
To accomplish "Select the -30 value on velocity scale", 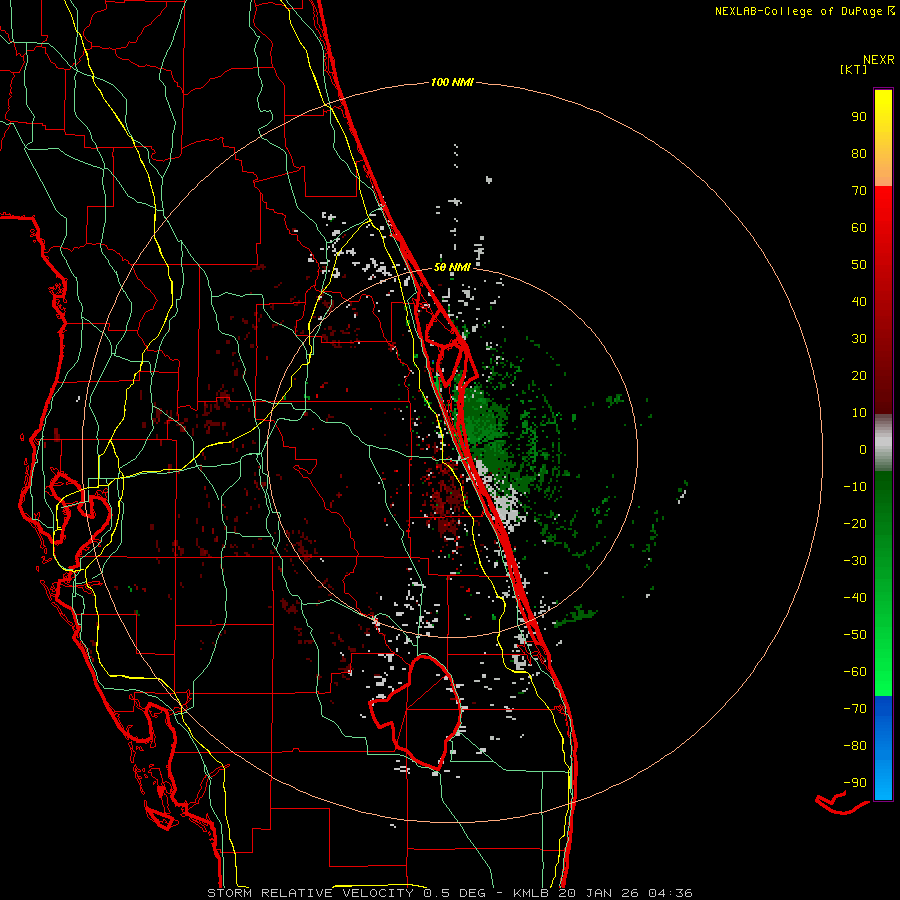I will [855, 560].
